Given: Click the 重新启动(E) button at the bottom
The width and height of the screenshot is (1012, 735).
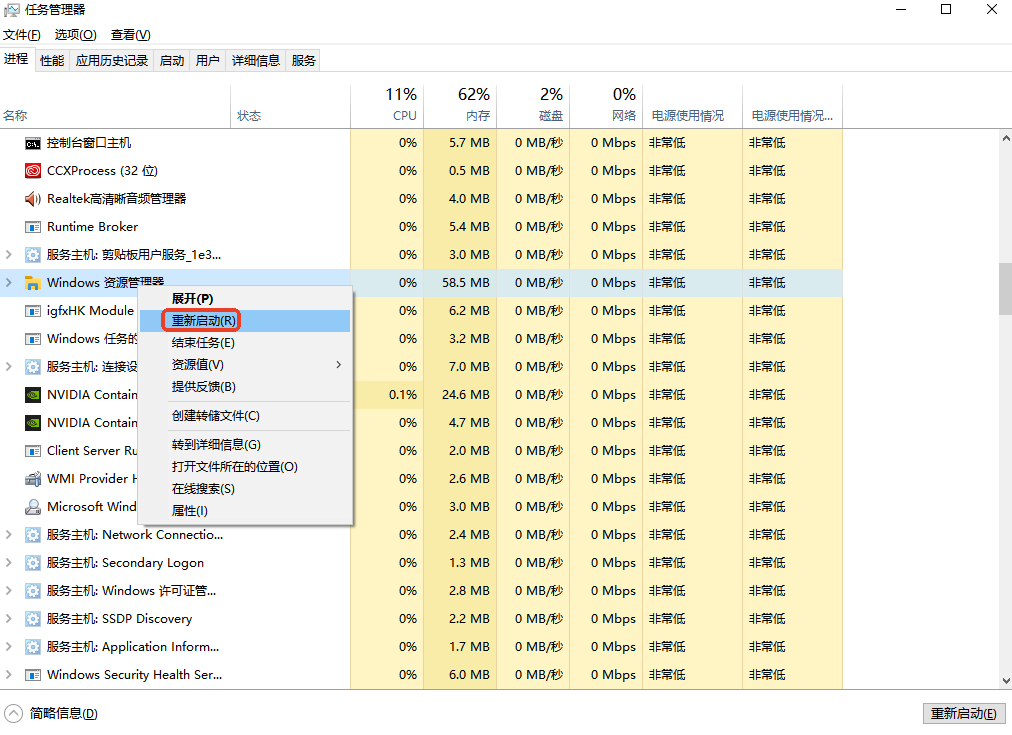Looking at the screenshot, I should click(964, 714).
